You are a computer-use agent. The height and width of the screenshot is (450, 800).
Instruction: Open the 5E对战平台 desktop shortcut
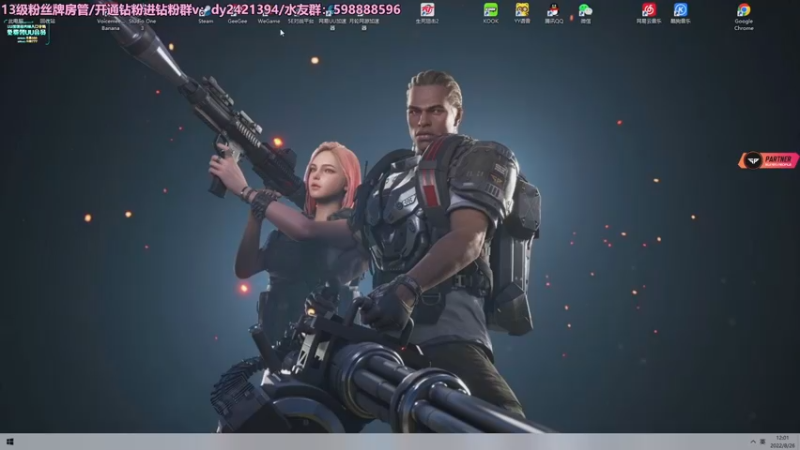(x=301, y=15)
